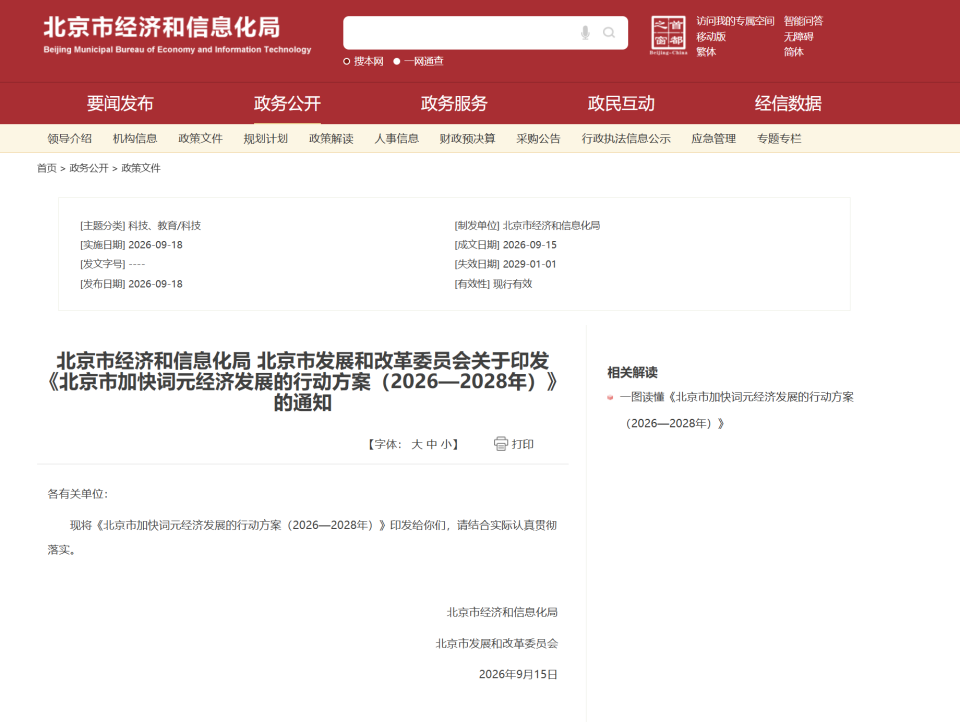
Task: Switch to 繁体 traditional Chinese
Action: [706, 52]
